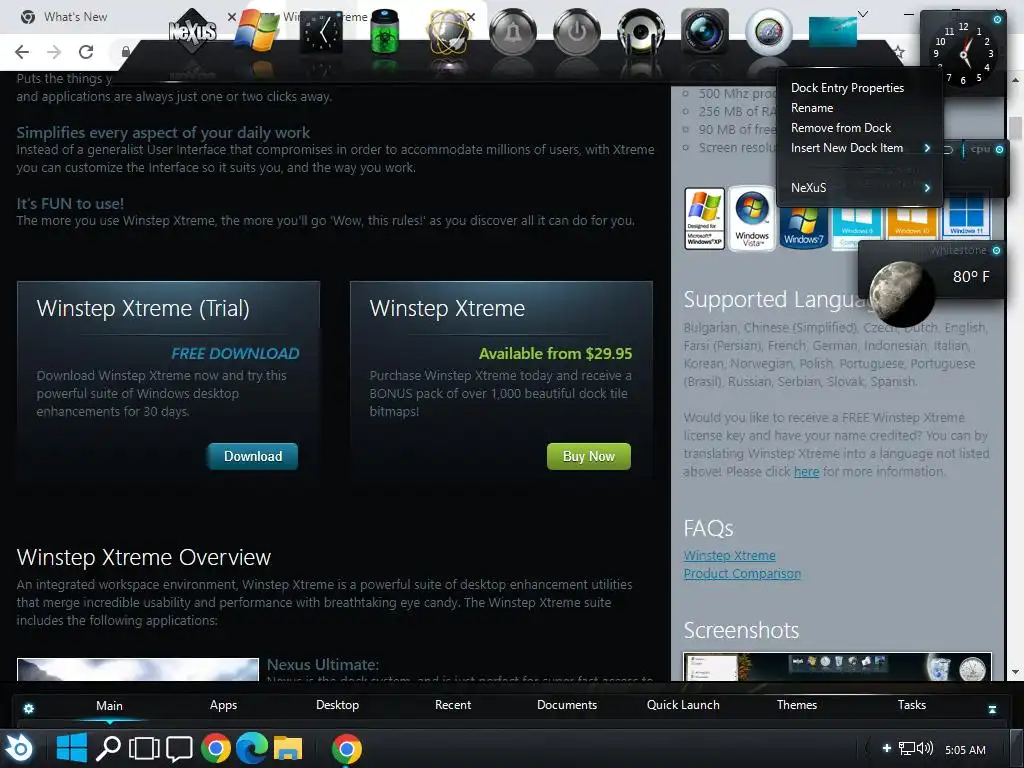Click the volume icon in system tray

click(925, 748)
